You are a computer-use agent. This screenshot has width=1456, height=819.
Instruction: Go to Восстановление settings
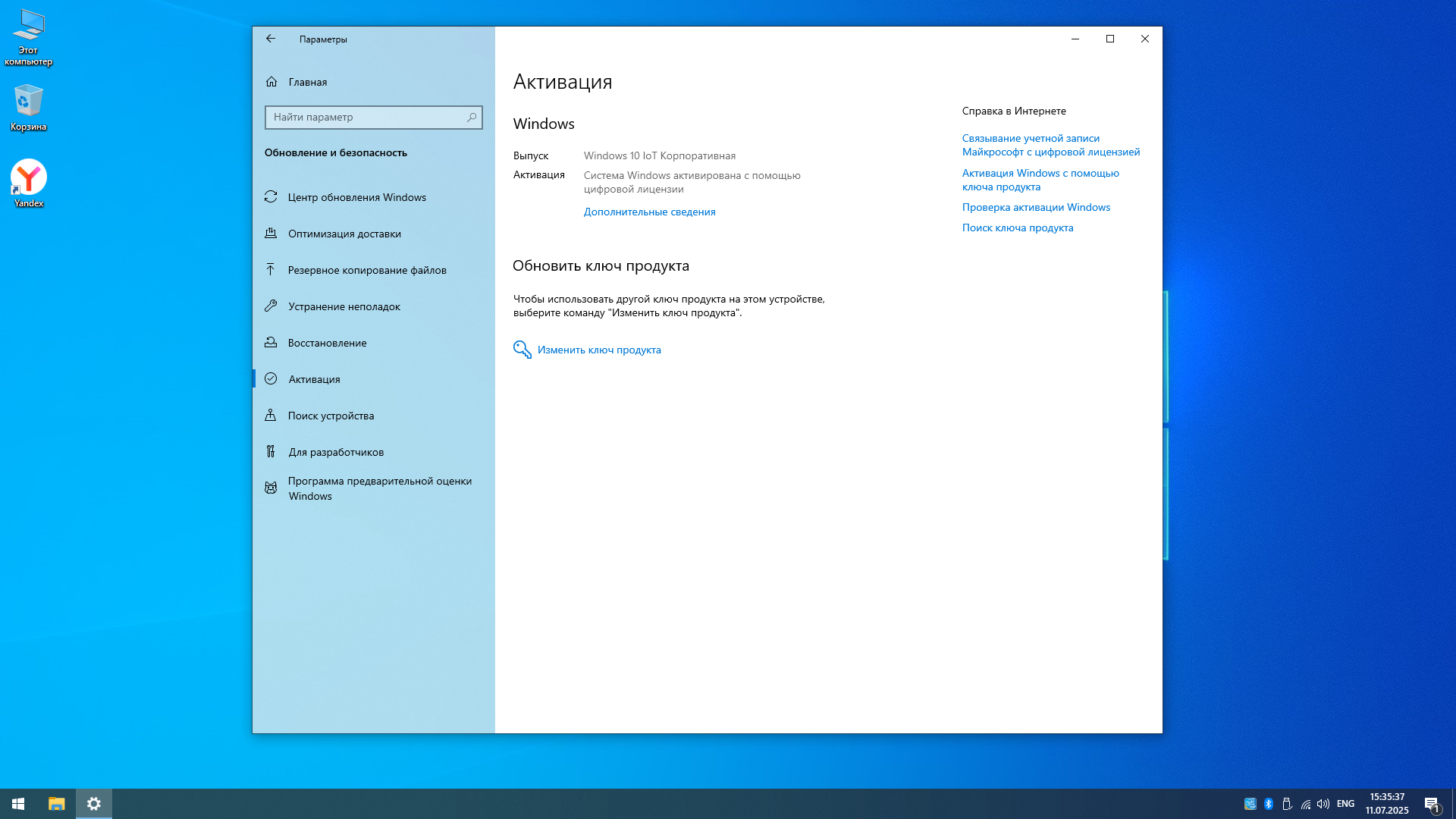tap(327, 343)
